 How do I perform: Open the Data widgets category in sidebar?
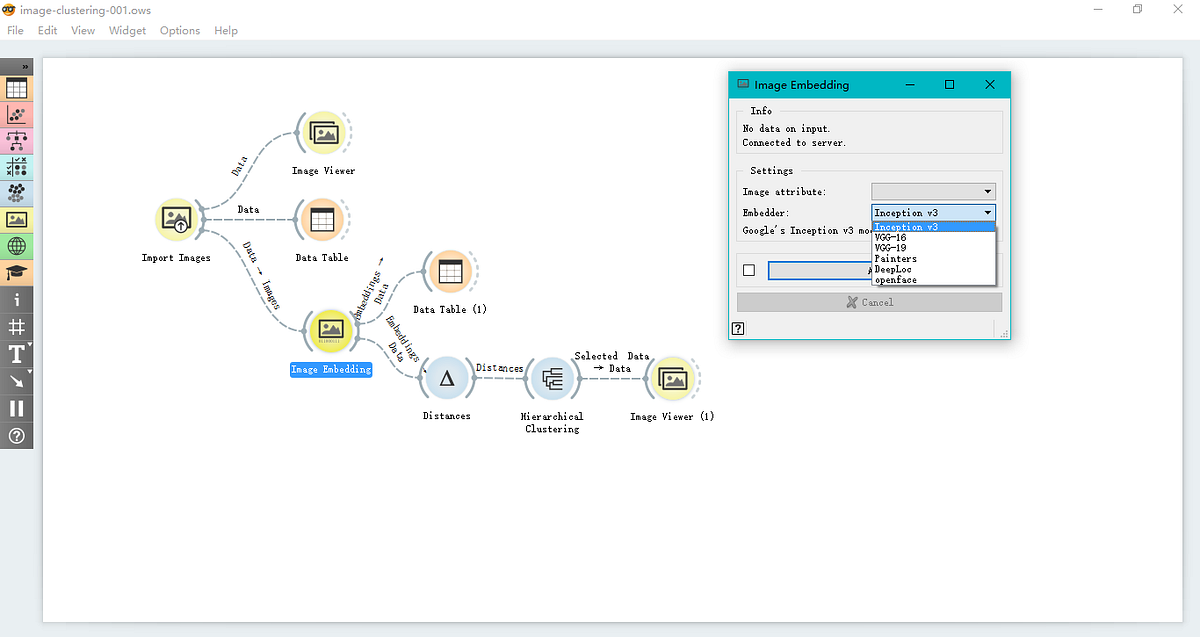17,88
